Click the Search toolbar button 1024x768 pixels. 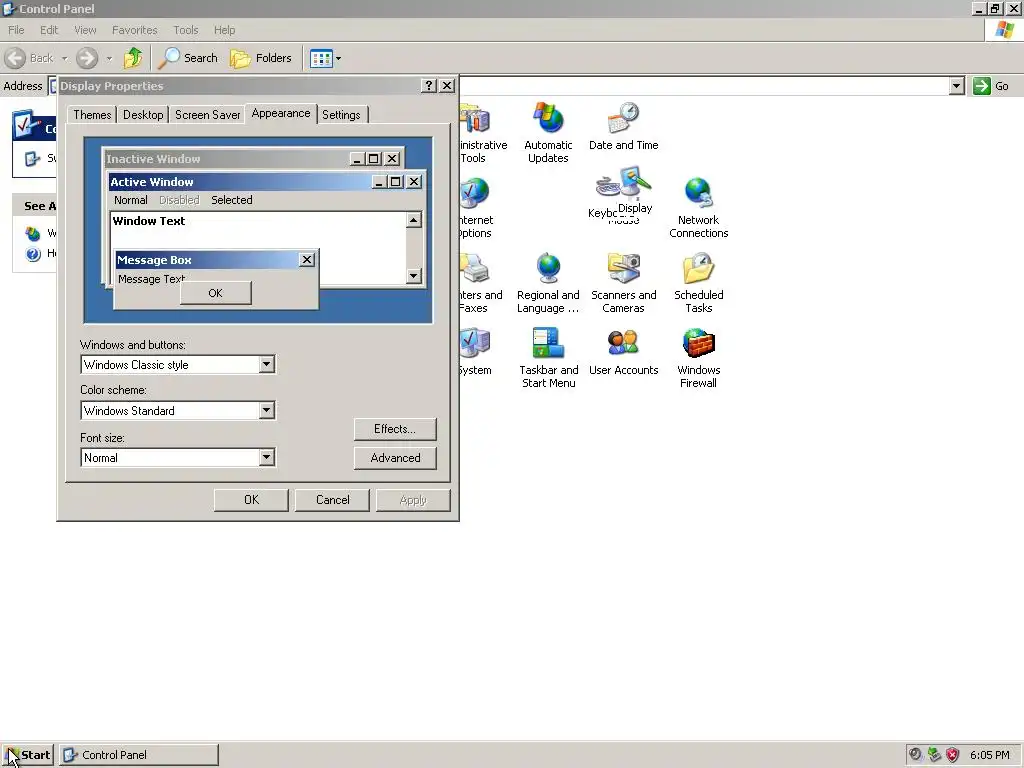pyautogui.click(x=188, y=58)
